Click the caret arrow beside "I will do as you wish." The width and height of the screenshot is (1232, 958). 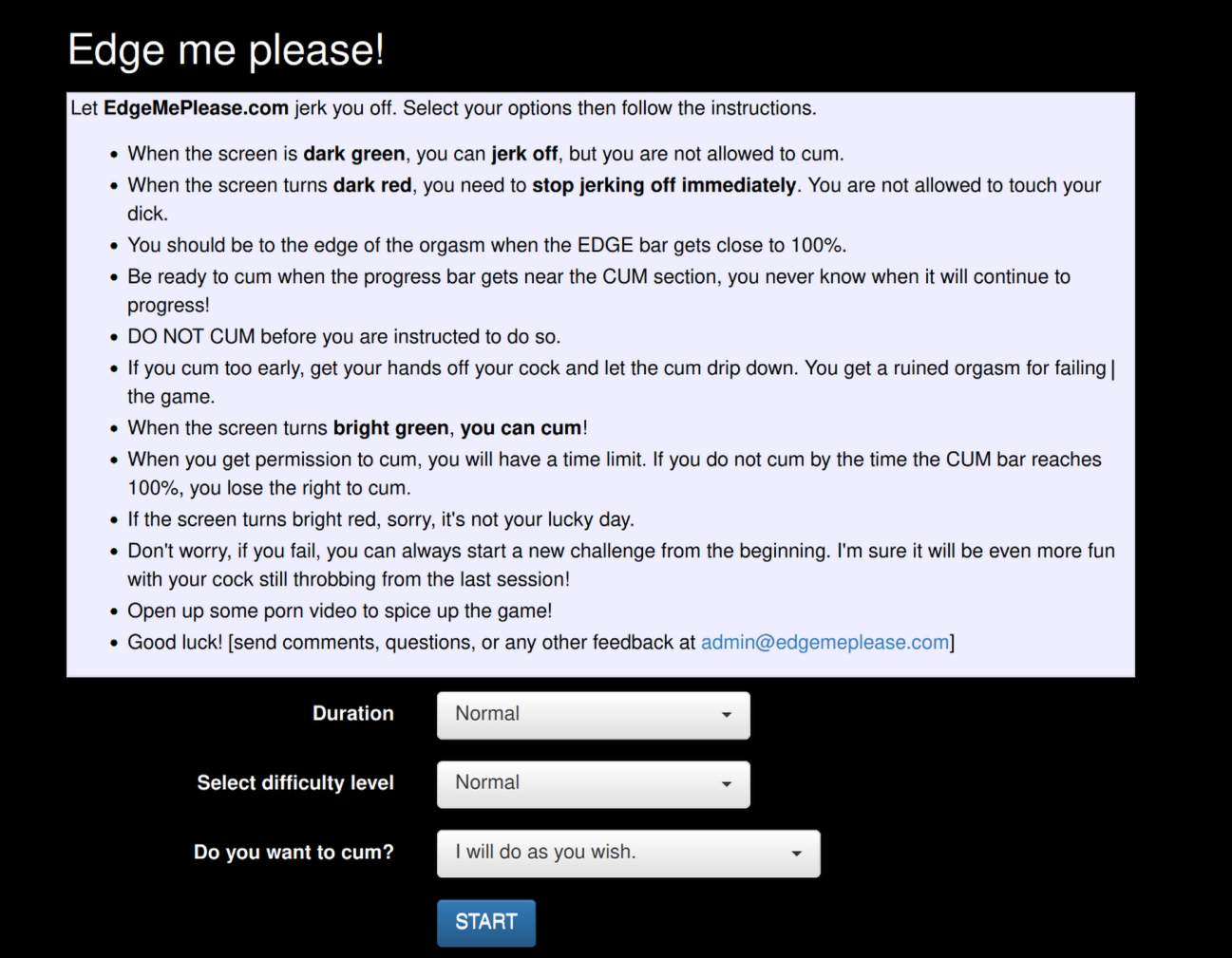click(797, 854)
